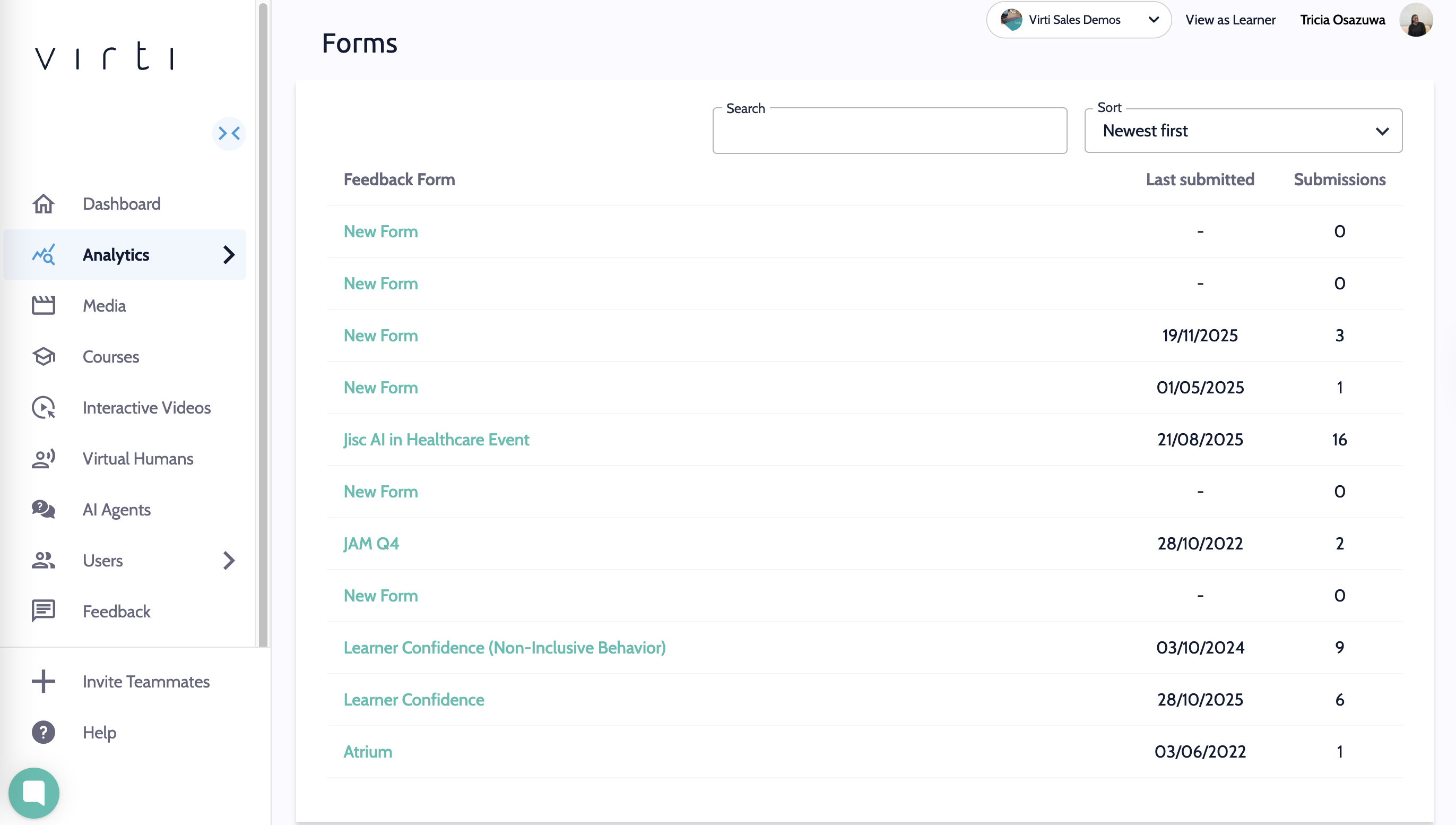Focus the Search input field

click(x=889, y=132)
